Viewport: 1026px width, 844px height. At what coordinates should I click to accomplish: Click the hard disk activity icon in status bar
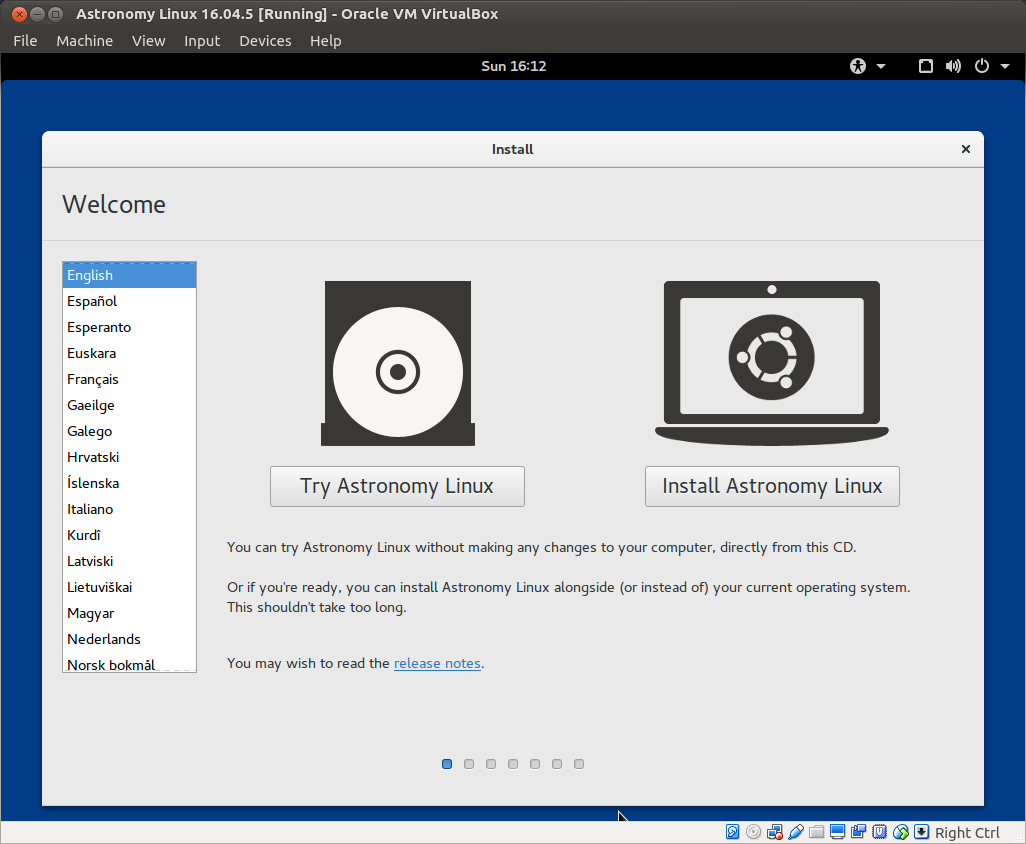tap(733, 831)
